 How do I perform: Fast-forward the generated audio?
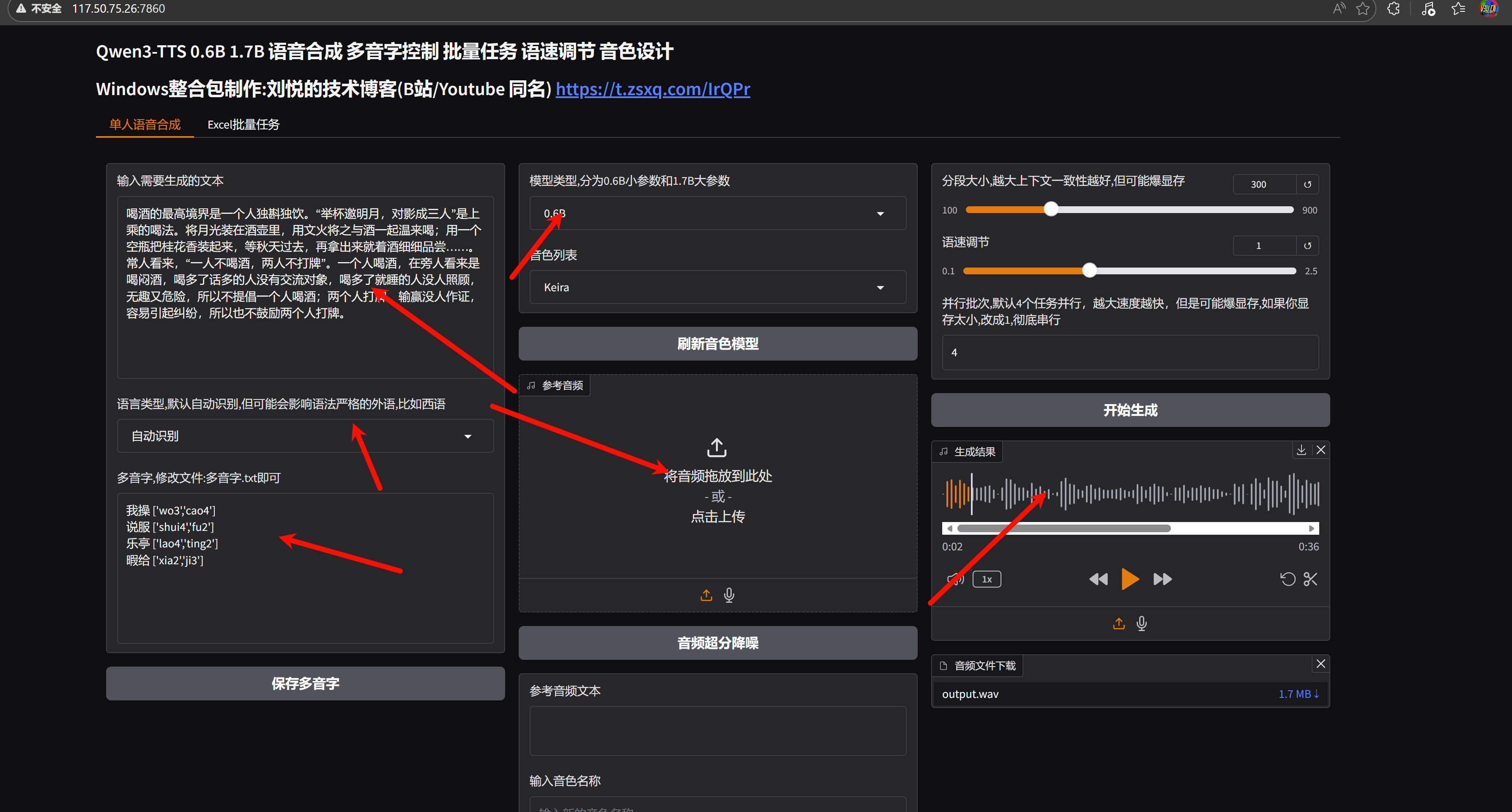[x=1162, y=579]
